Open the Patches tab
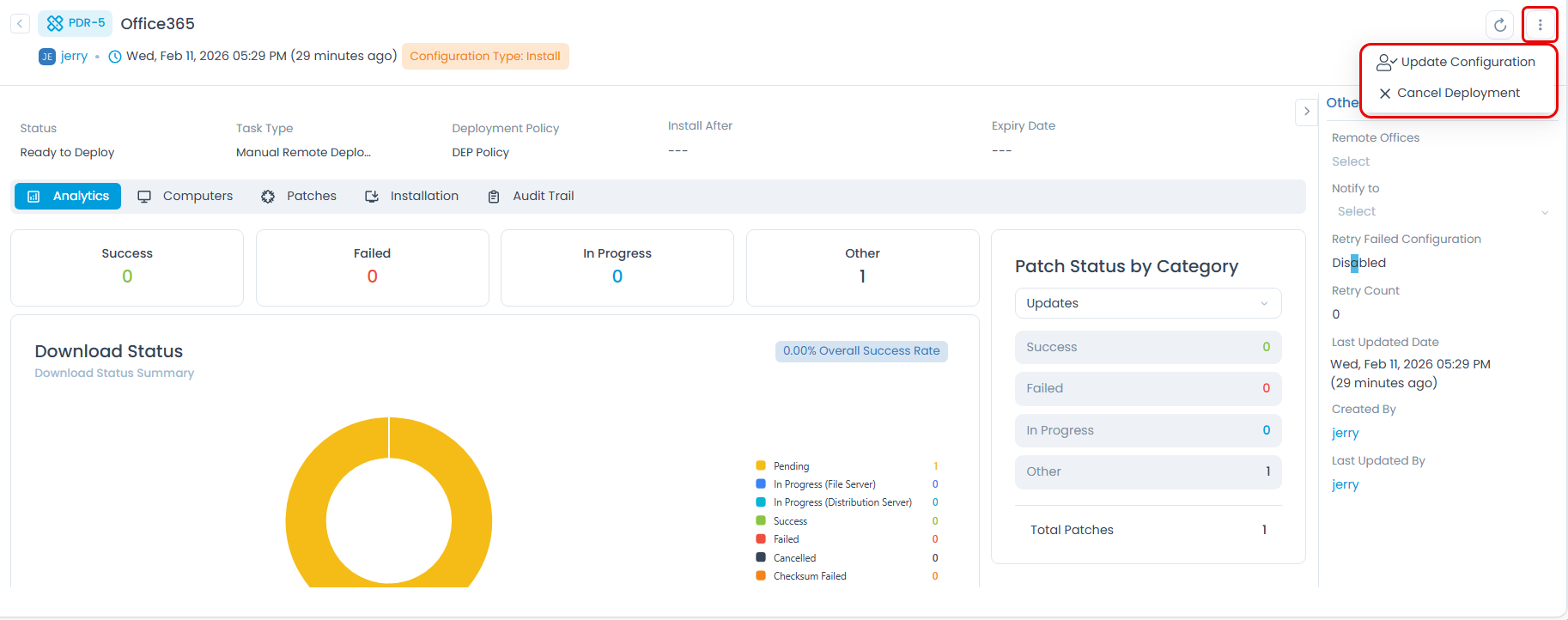The height and width of the screenshot is (620, 1568). point(299,196)
